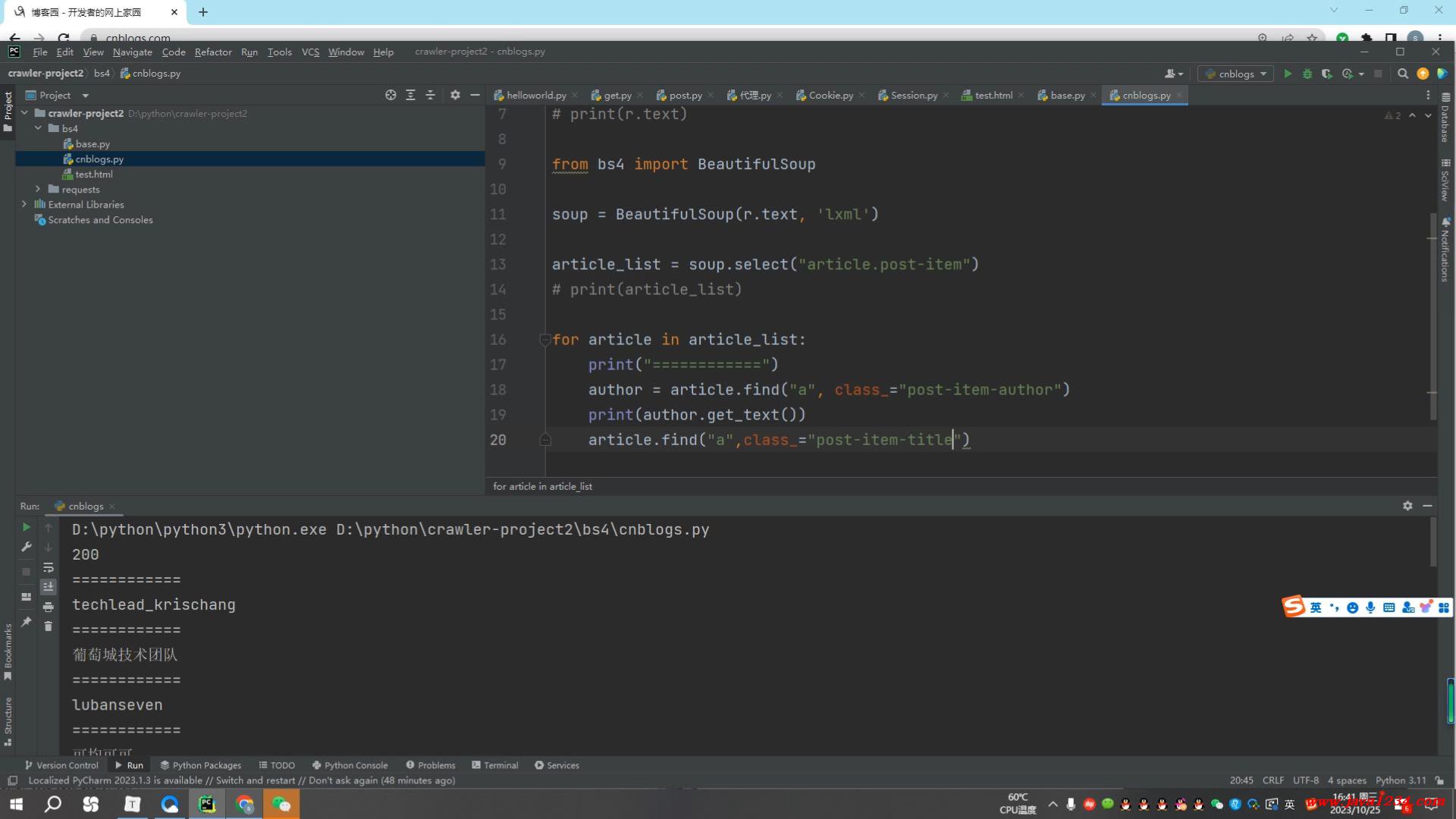Click the Debug bug icon in toolbar
The image size is (1456, 819).
pos(1307,74)
